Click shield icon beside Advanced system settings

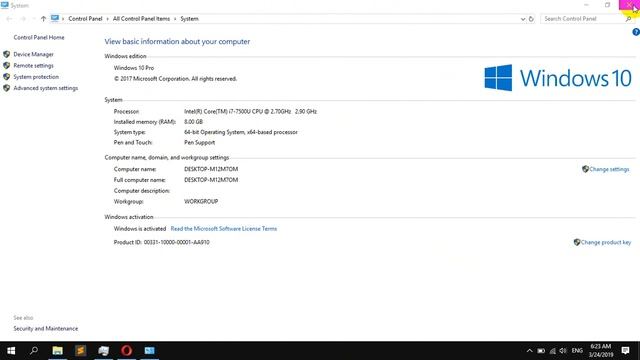(7, 88)
